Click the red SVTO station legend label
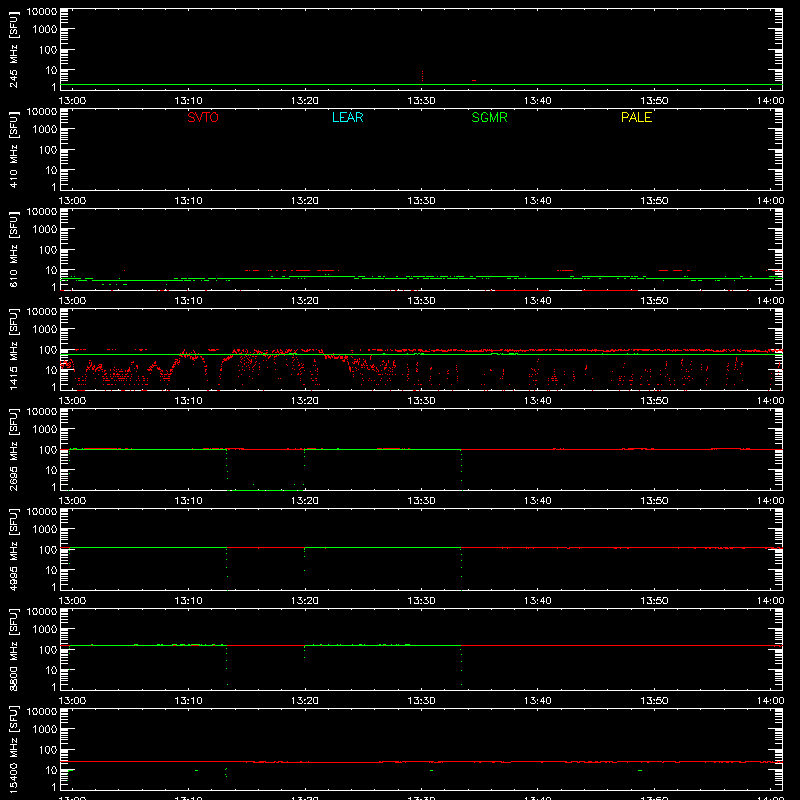This screenshot has height=800, width=800. [x=203, y=117]
